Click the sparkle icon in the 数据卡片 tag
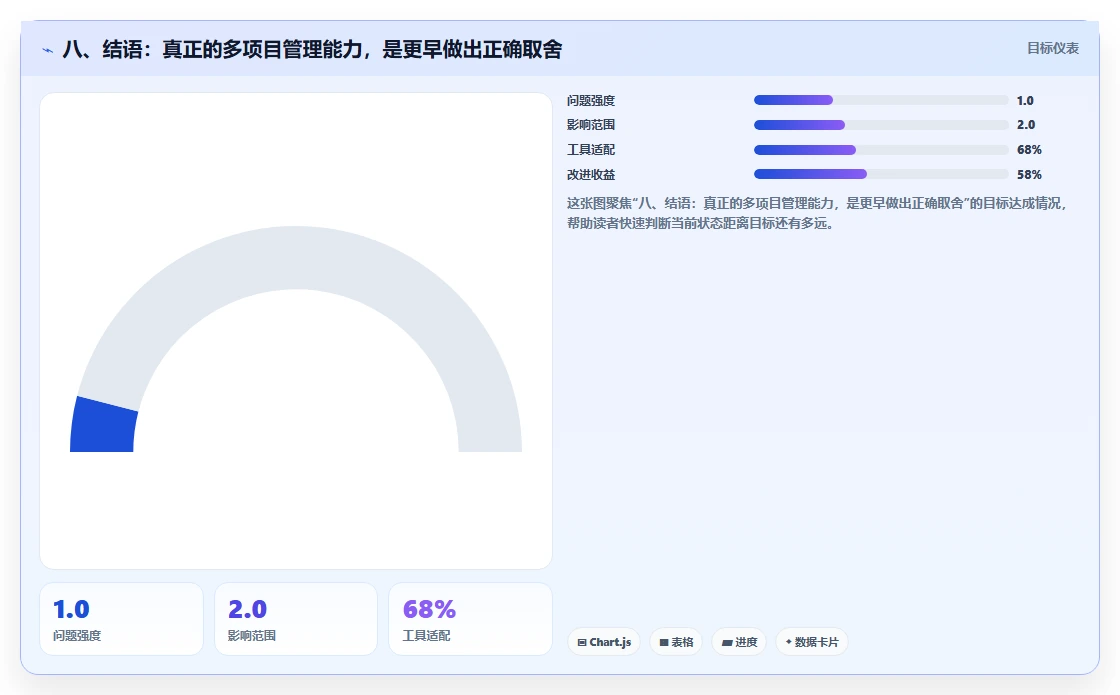Viewport: 1120px width, 695px height. coord(789,642)
